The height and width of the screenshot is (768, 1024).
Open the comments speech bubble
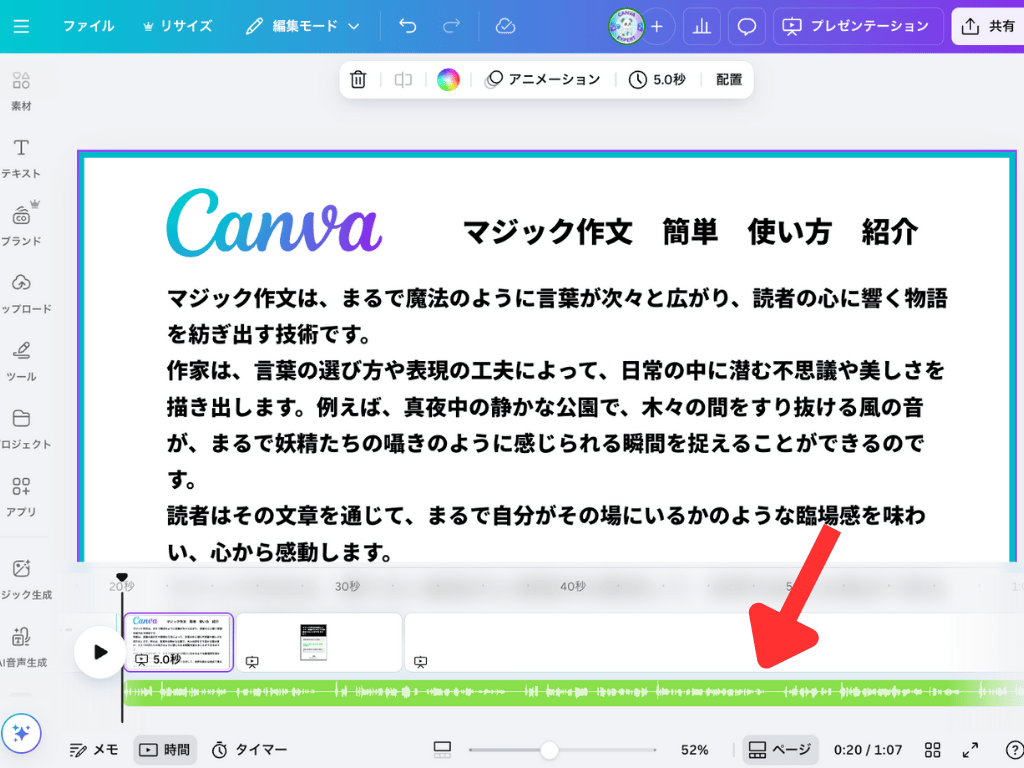pyautogui.click(x=746, y=26)
